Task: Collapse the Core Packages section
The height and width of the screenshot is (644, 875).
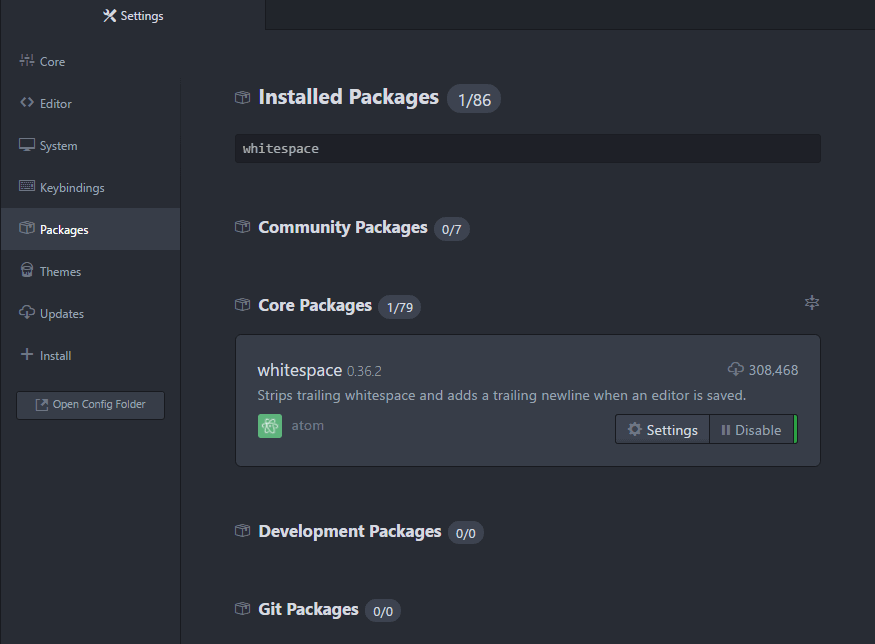Action: [x=314, y=305]
